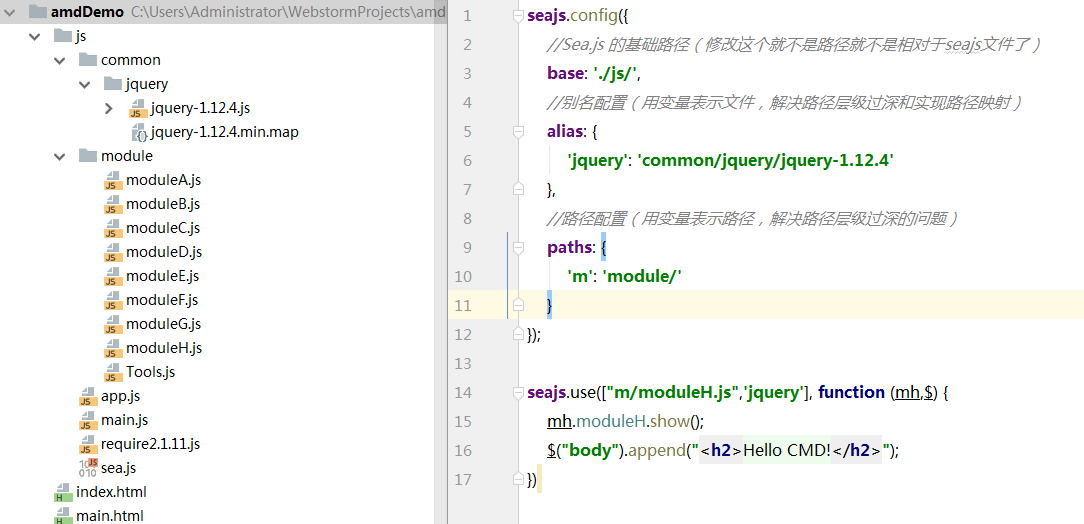Image resolution: width=1084 pixels, height=524 pixels.
Task: Click the require2.1.11.js file icon
Action: pos(88,444)
